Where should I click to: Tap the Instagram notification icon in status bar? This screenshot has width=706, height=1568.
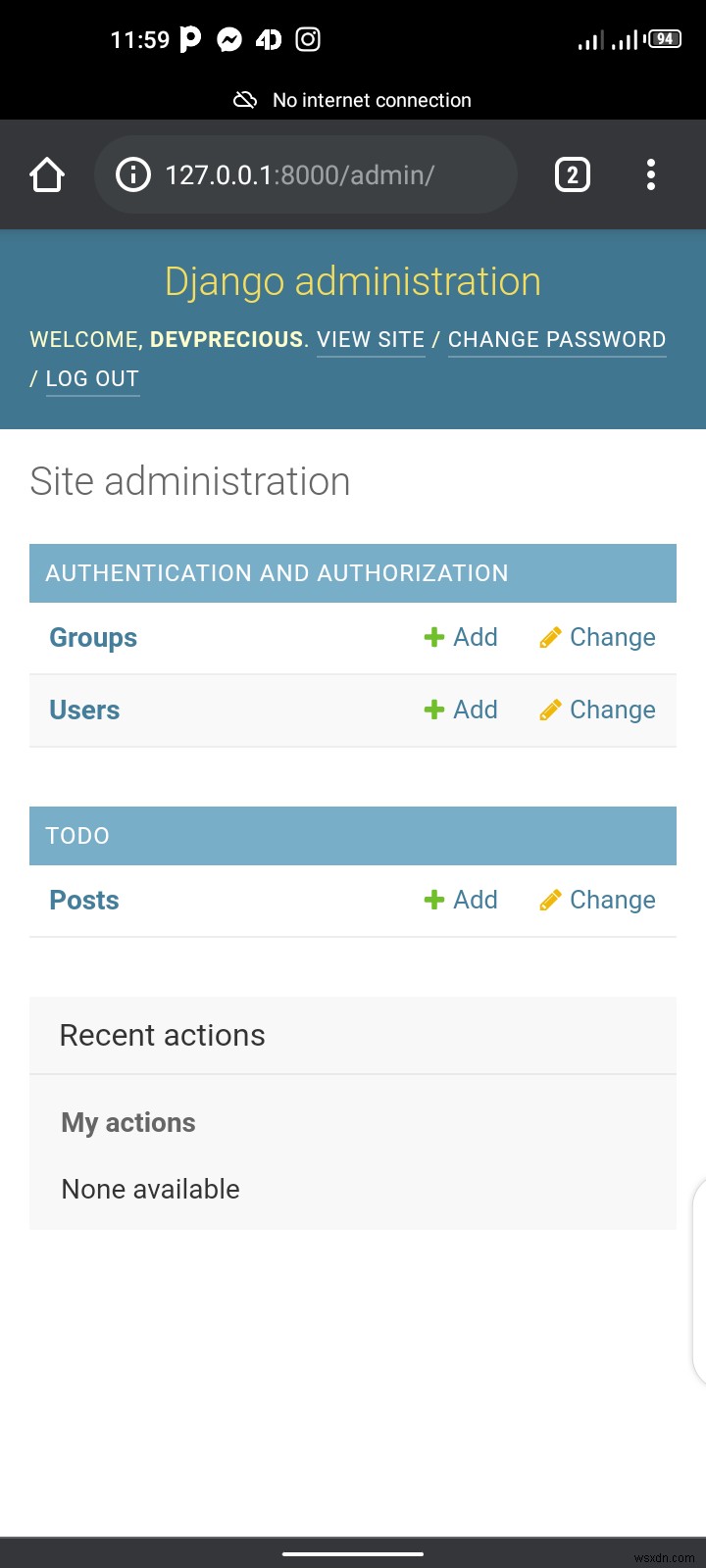pos(308,39)
